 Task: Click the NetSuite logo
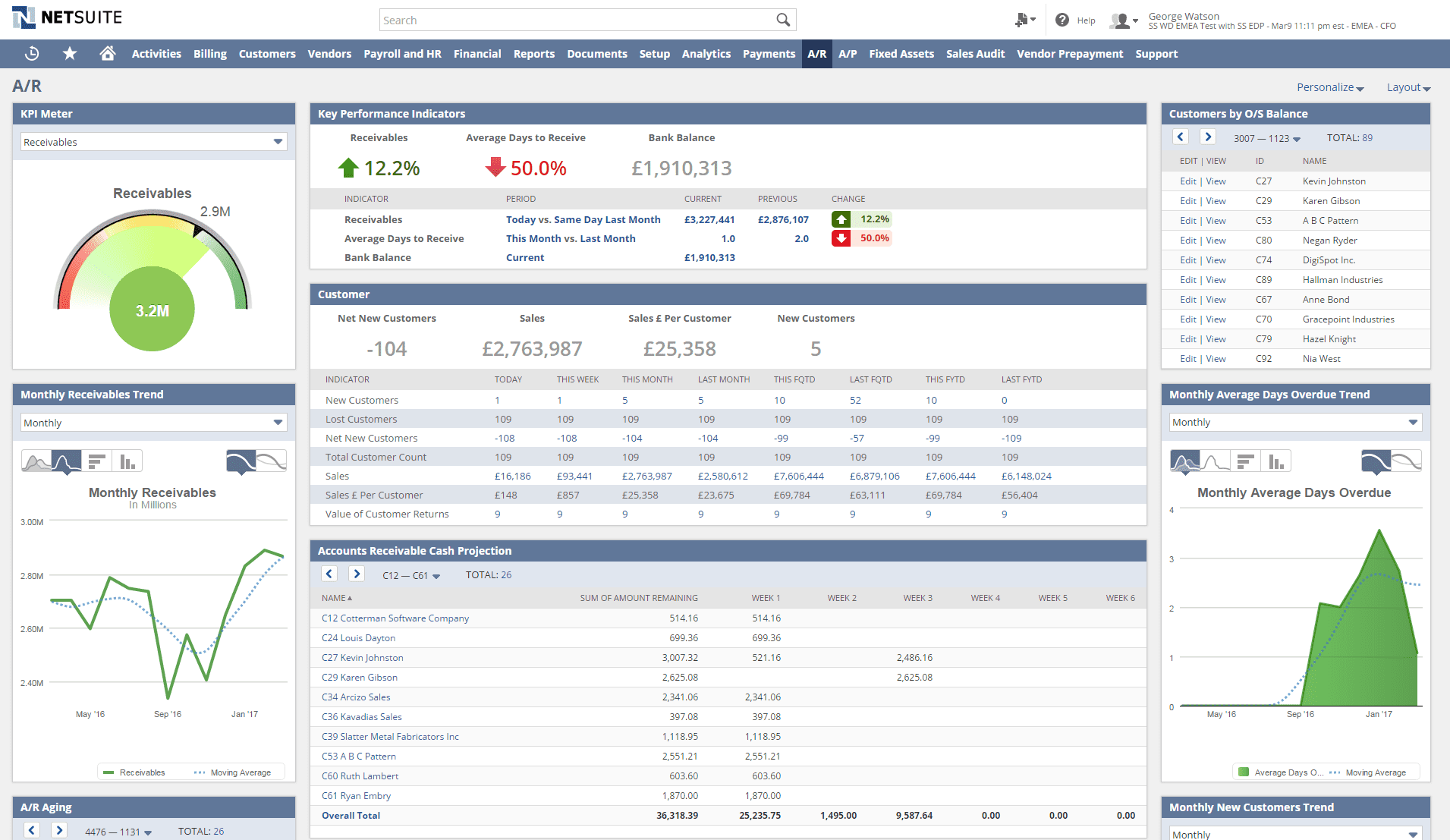(x=67, y=17)
